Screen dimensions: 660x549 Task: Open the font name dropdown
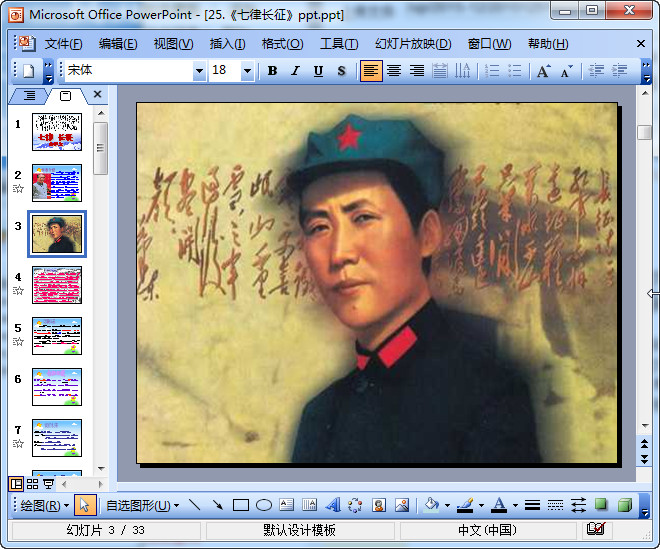(x=200, y=71)
